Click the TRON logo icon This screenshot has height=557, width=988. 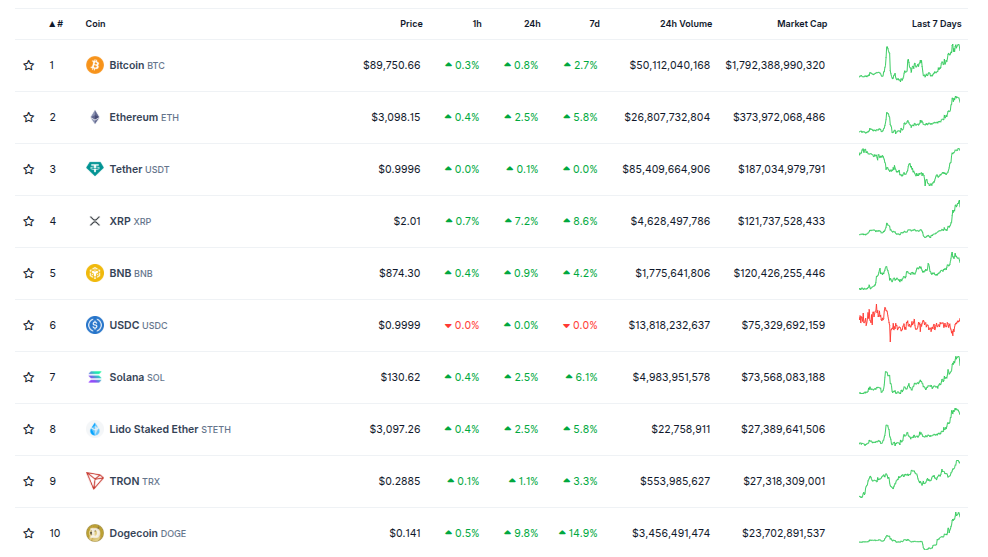(95, 481)
